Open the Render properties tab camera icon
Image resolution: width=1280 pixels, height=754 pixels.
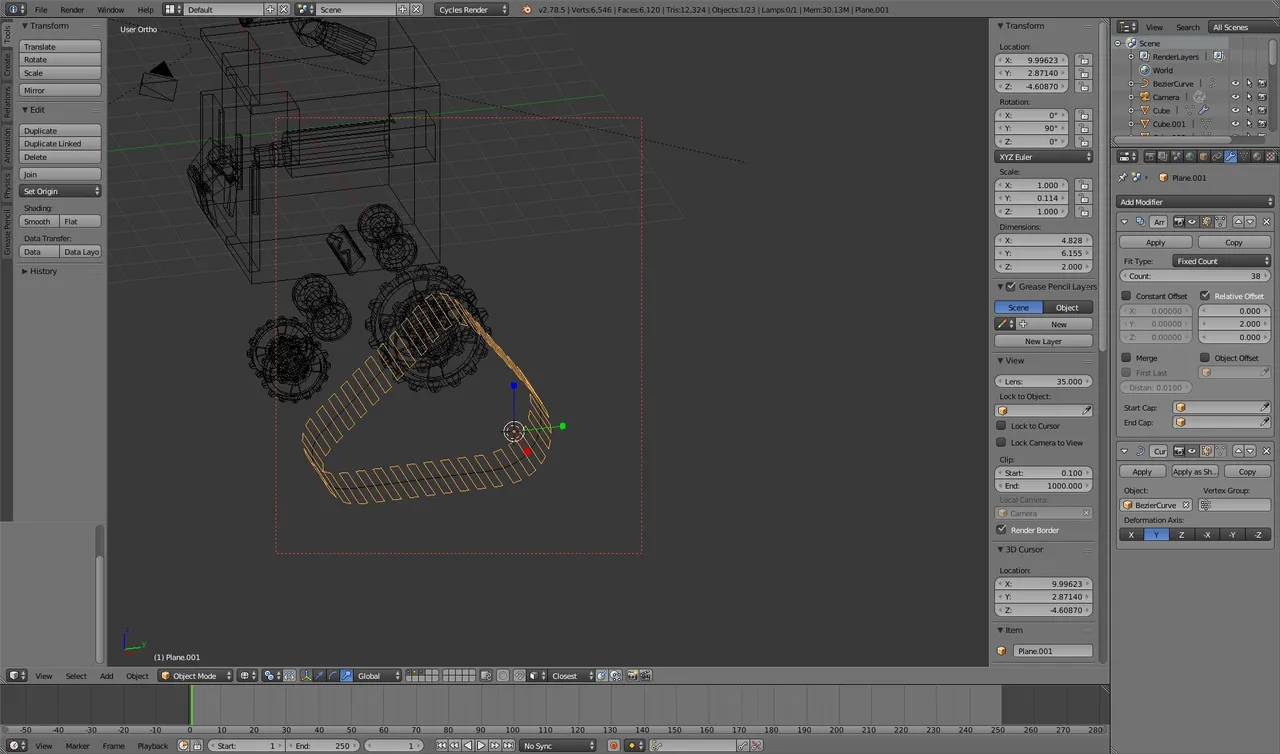(1150, 156)
